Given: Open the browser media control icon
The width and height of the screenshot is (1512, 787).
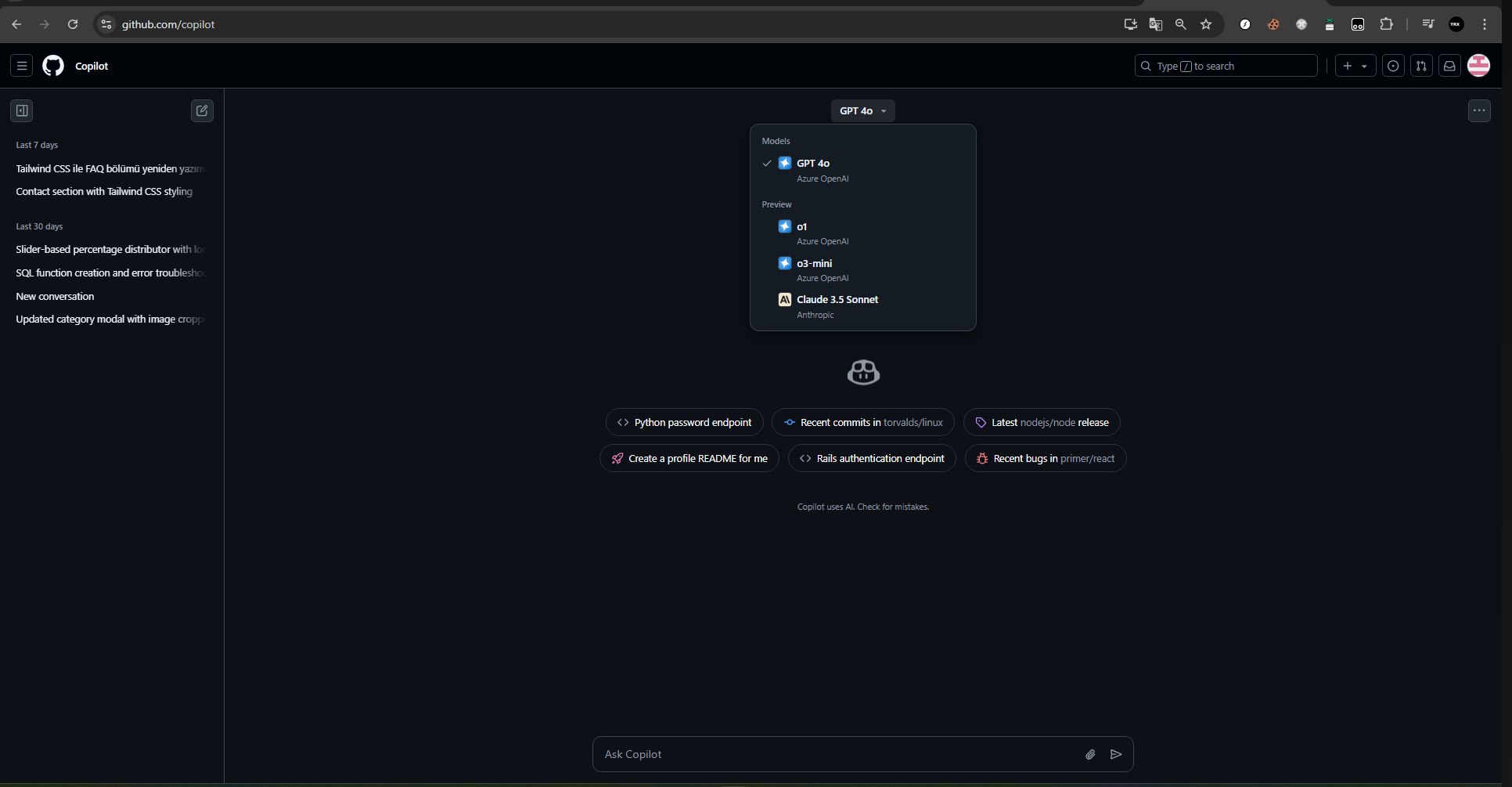Looking at the screenshot, I should (x=1428, y=24).
